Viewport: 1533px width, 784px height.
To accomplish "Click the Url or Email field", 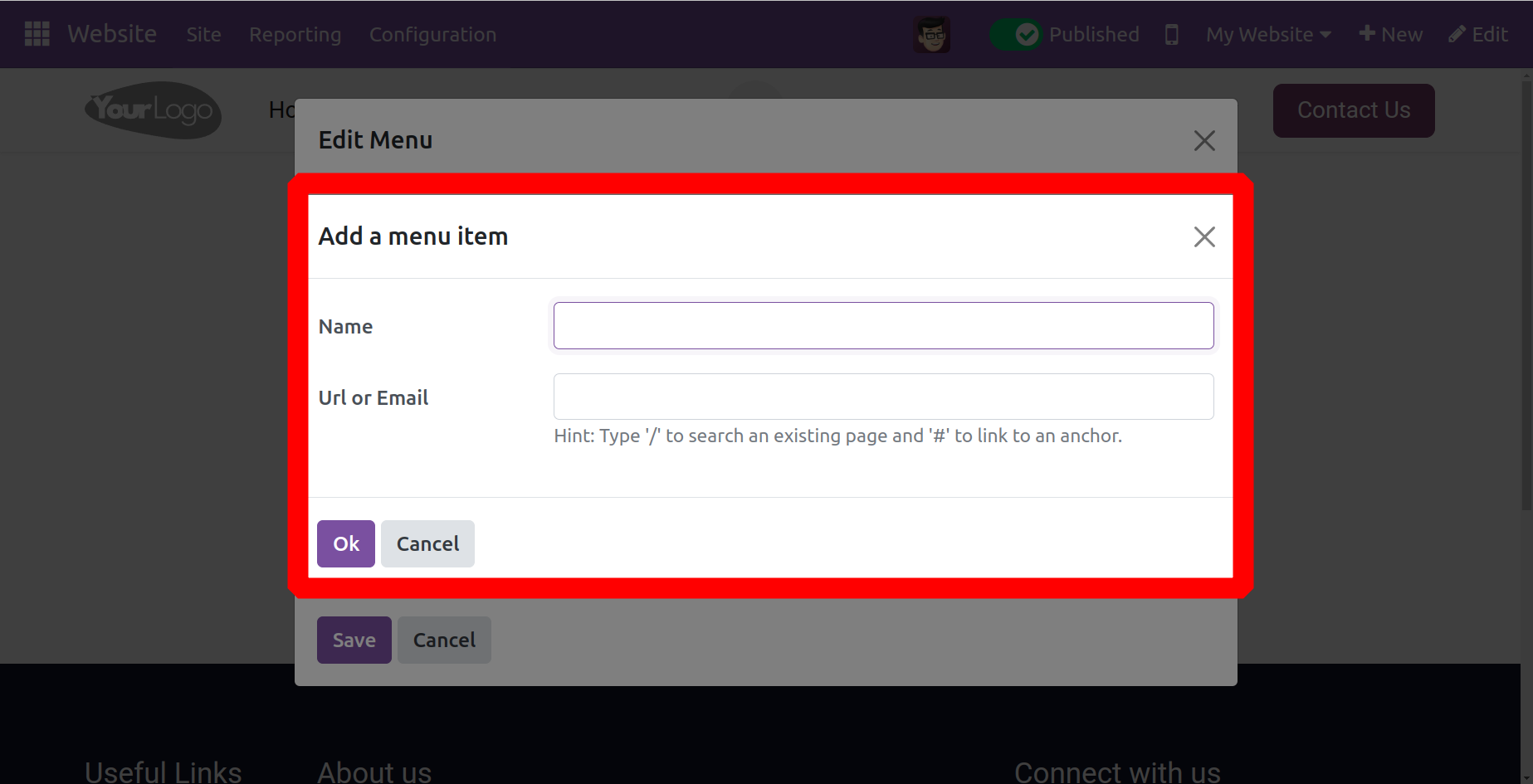I will tap(883, 397).
